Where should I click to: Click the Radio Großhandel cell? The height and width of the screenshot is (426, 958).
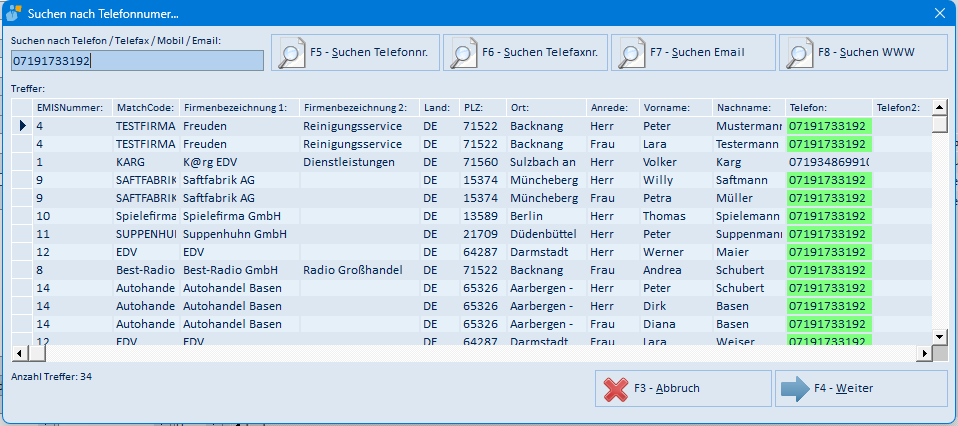360,270
